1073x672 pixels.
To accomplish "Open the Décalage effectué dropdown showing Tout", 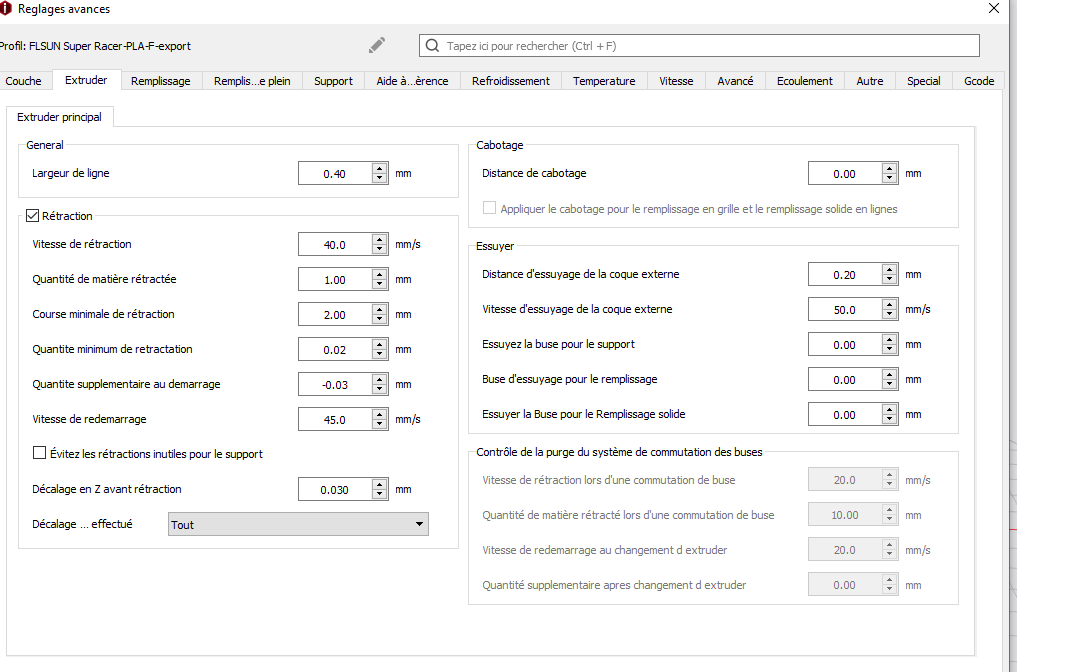I will tap(298, 524).
